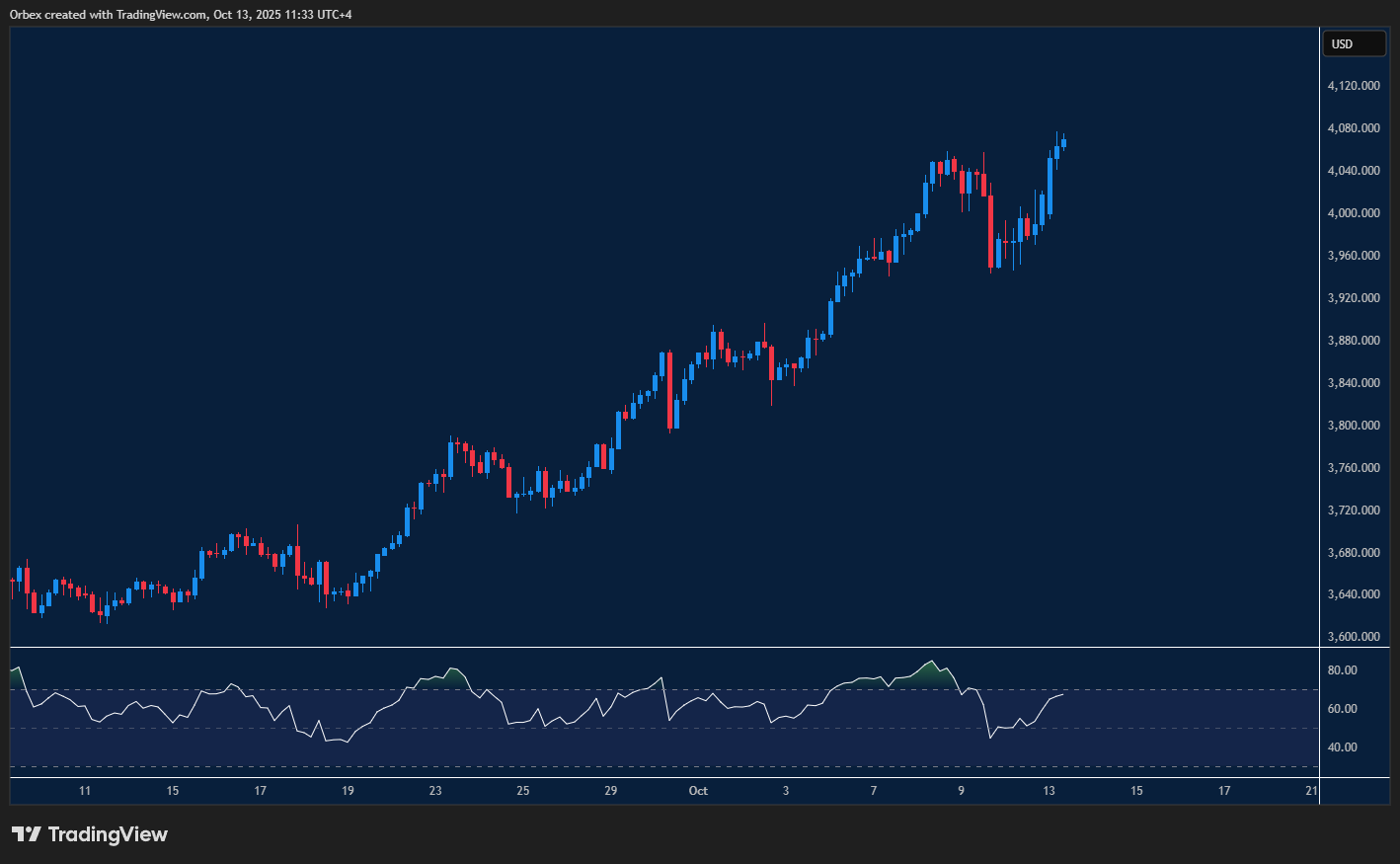
Task: Click the 23 date label on time axis
Action: point(435,791)
